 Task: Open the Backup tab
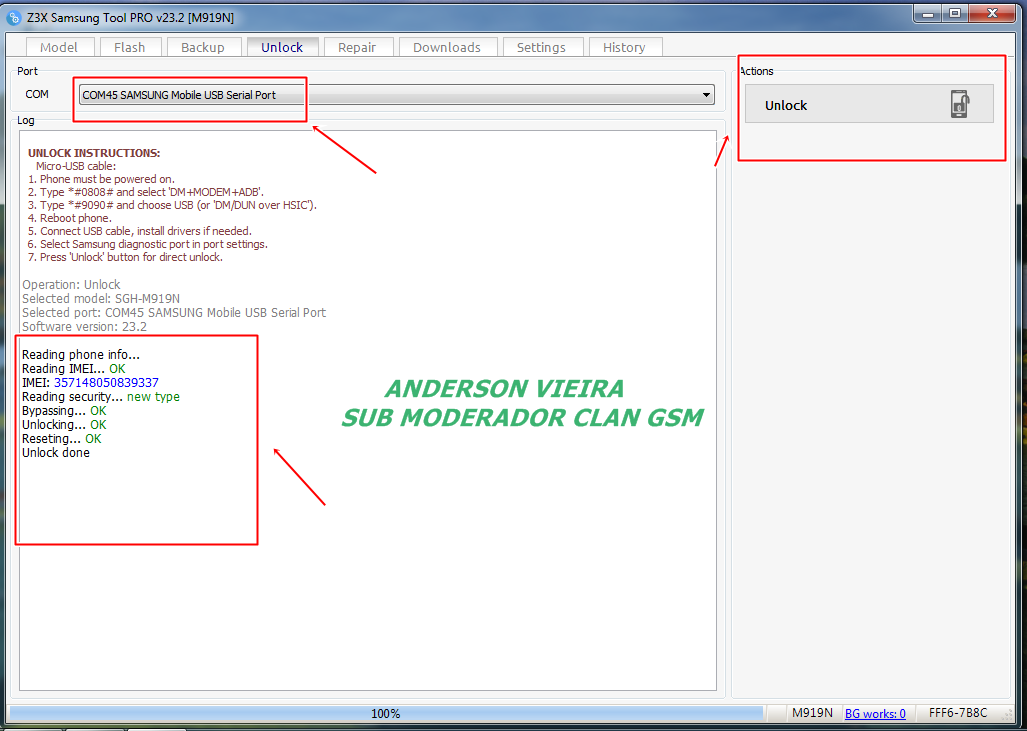coord(203,47)
